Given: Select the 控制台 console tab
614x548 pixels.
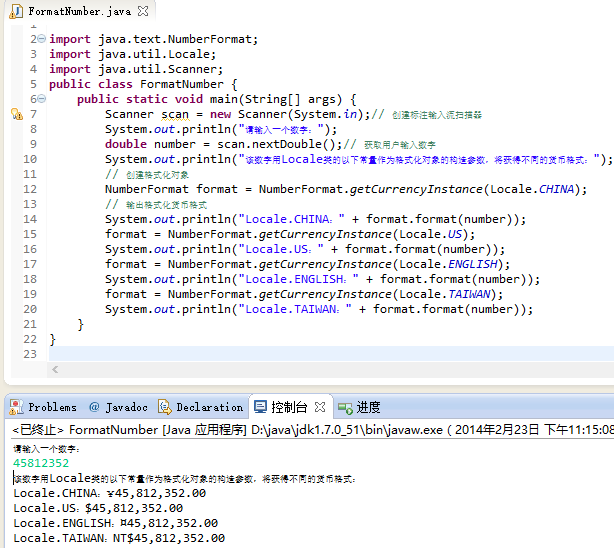Looking at the screenshot, I should [x=289, y=407].
